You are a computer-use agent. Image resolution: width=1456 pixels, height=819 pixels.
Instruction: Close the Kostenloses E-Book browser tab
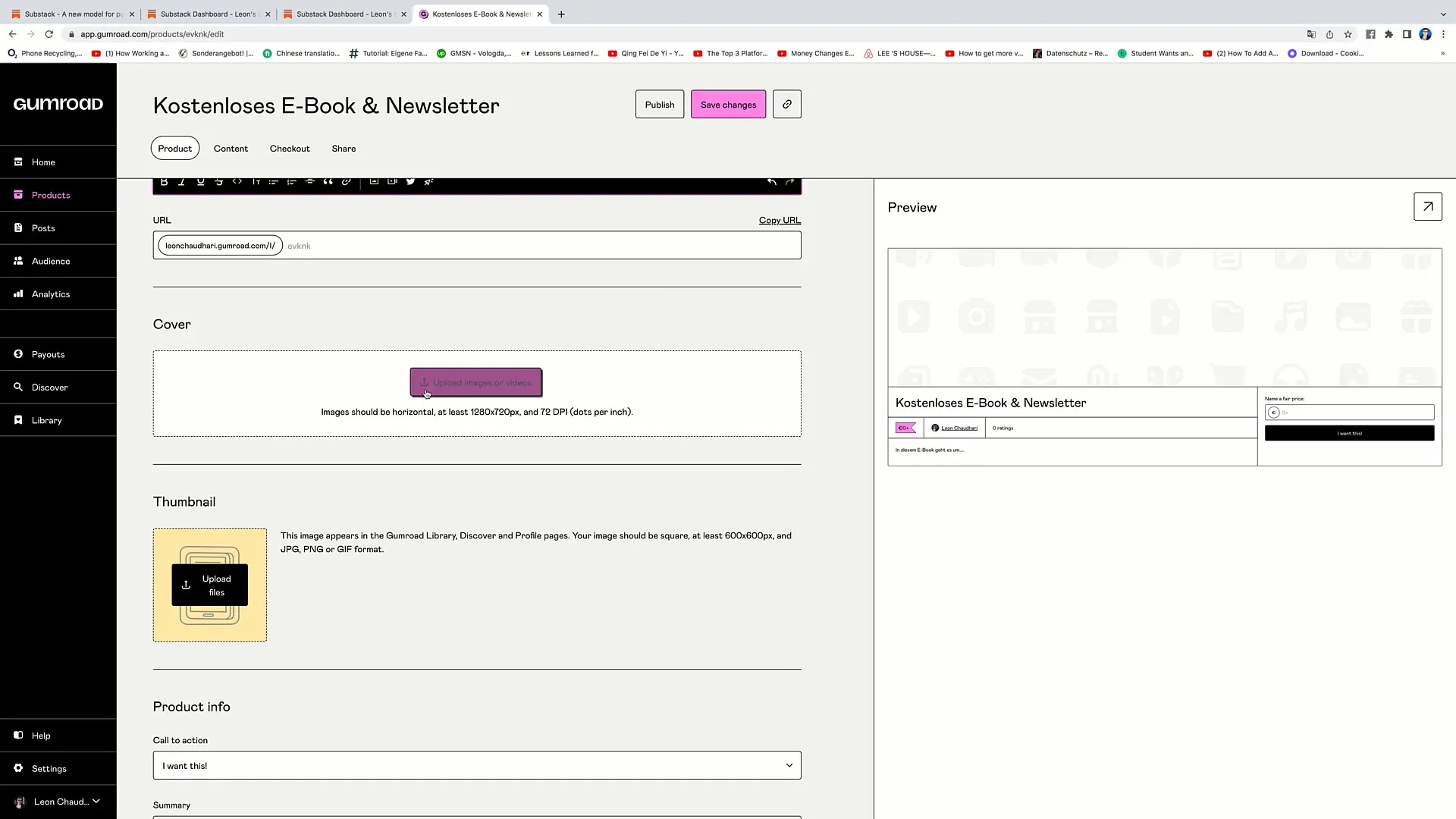point(540,14)
